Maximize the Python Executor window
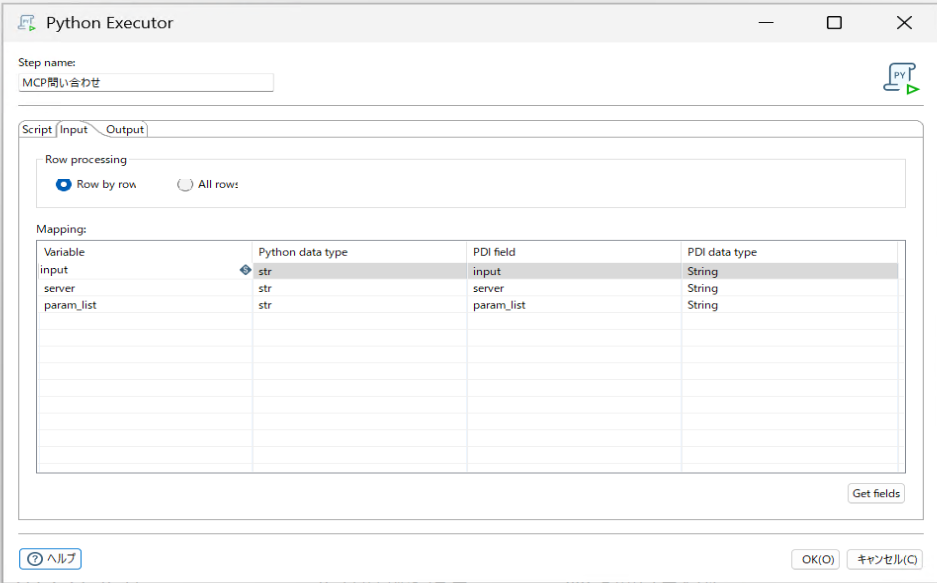Screen dimensions: 937x583 [x=834, y=23]
